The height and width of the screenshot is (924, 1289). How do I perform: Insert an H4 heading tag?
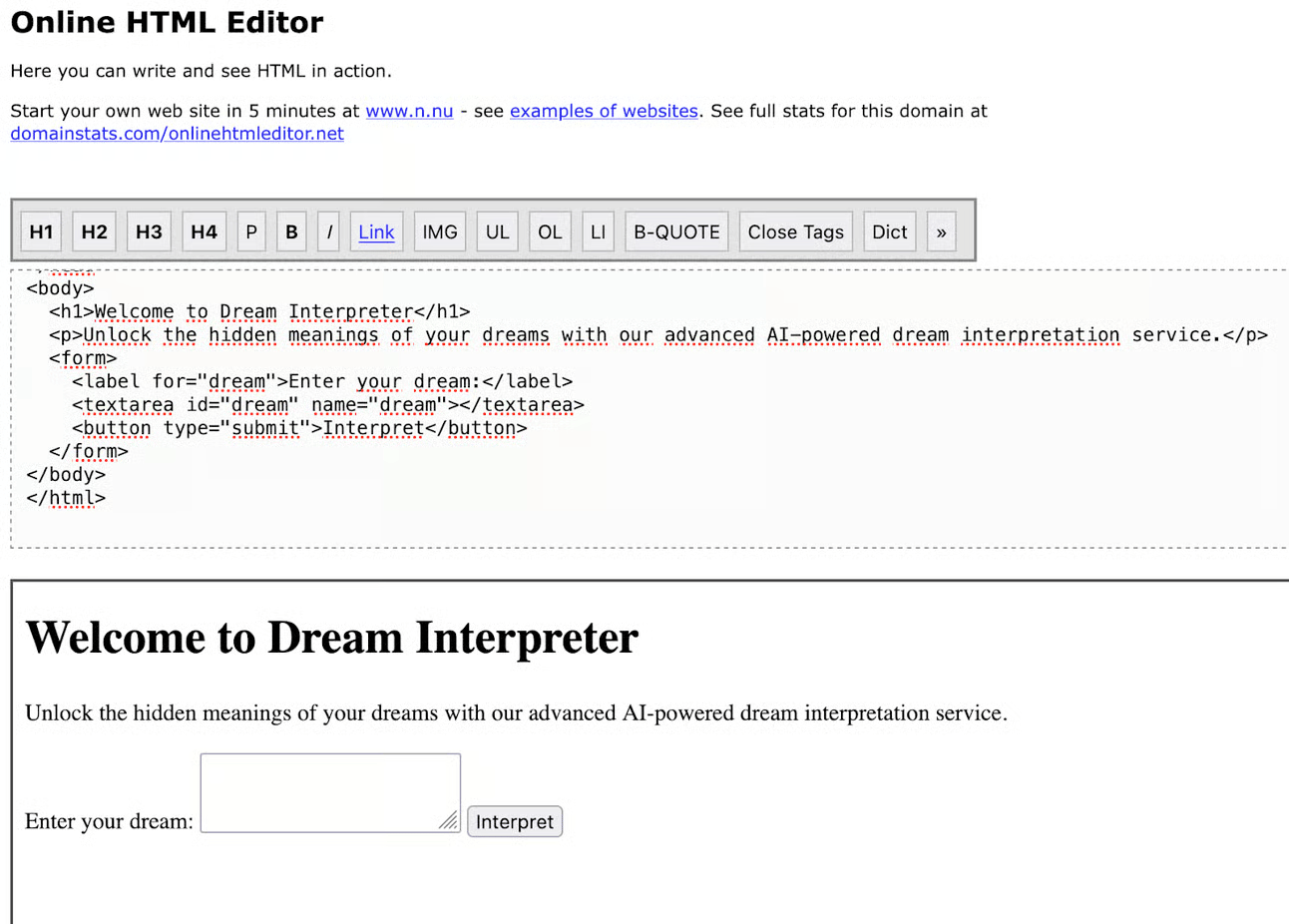[204, 231]
